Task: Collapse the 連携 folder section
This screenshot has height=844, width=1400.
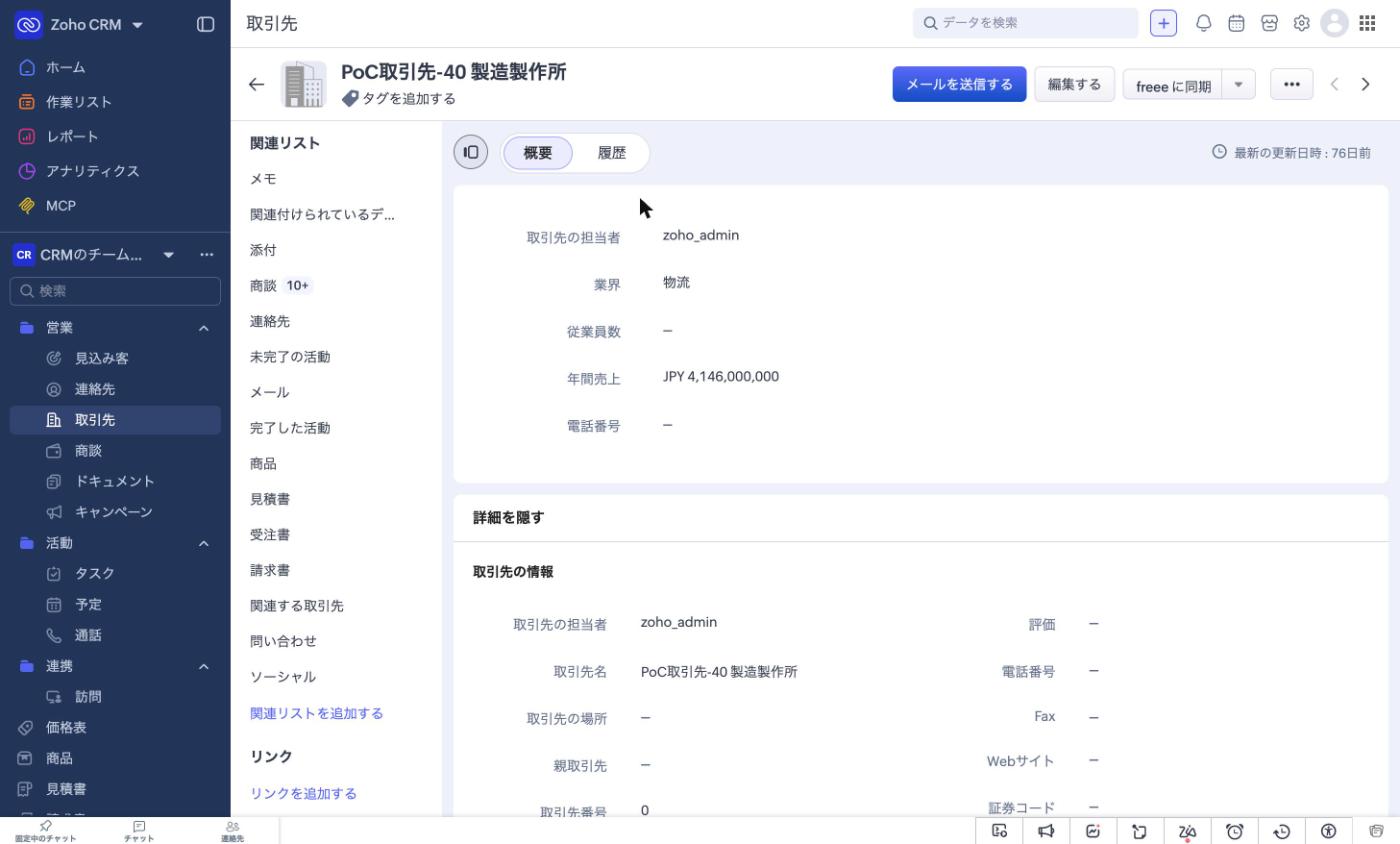Action: (203, 666)
